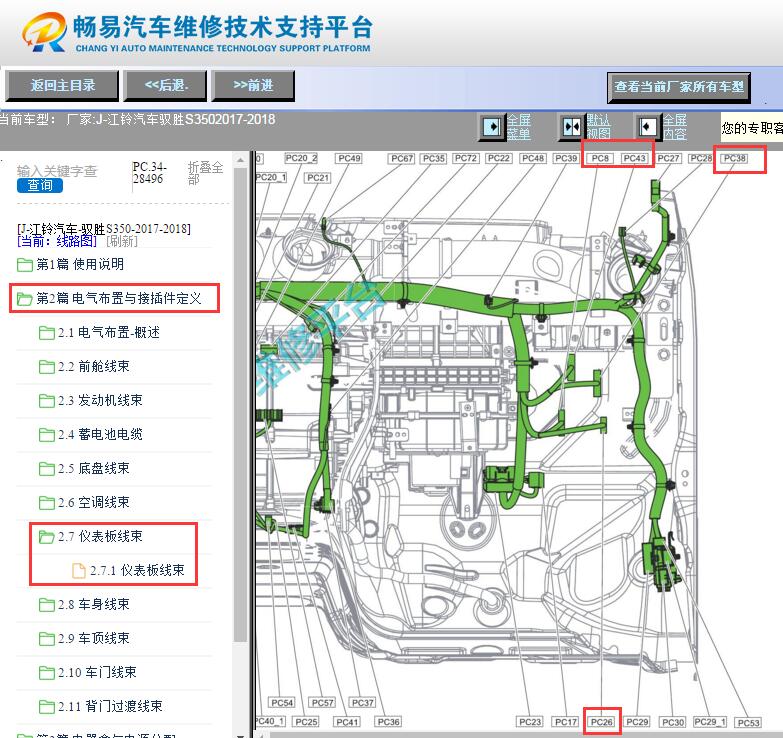Expand 第1篇 使用说明 folder icon
783x738 pixels.
click(24, 265)
